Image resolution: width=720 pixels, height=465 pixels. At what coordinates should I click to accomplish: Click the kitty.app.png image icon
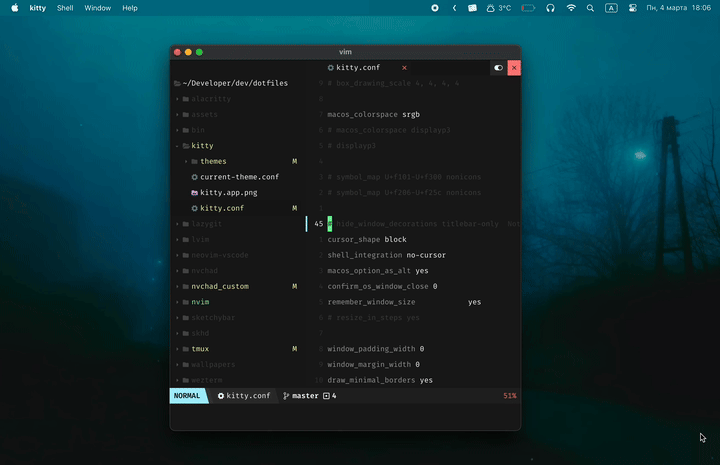(195, 193)
